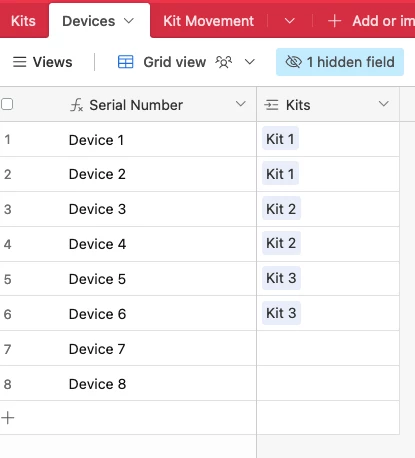Click the collaborative view people icon

click(x=223, y=62)
